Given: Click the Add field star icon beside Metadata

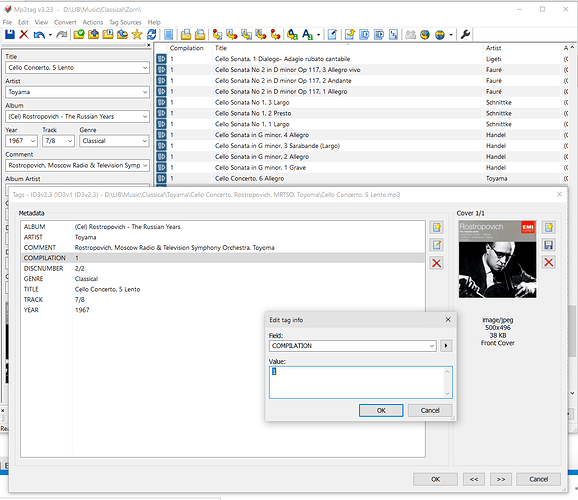Looking at the screenshot, I should (437, 227).
